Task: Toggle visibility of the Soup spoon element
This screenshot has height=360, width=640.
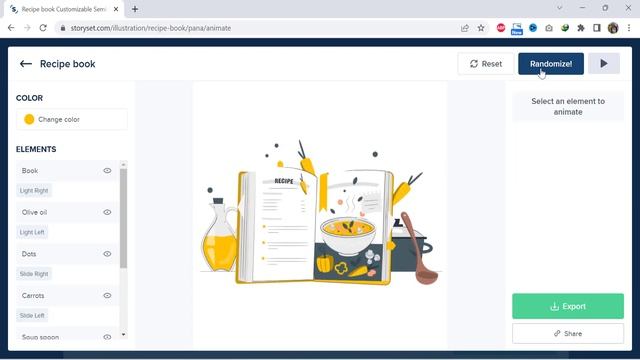Action: click(x=107, y=337)
